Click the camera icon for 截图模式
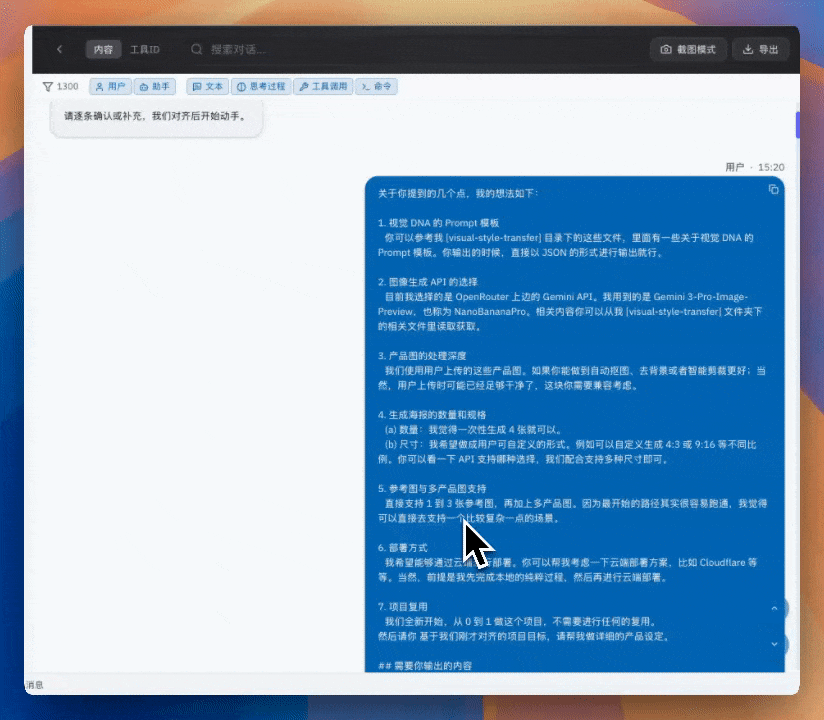 click(x=665, y=49)
